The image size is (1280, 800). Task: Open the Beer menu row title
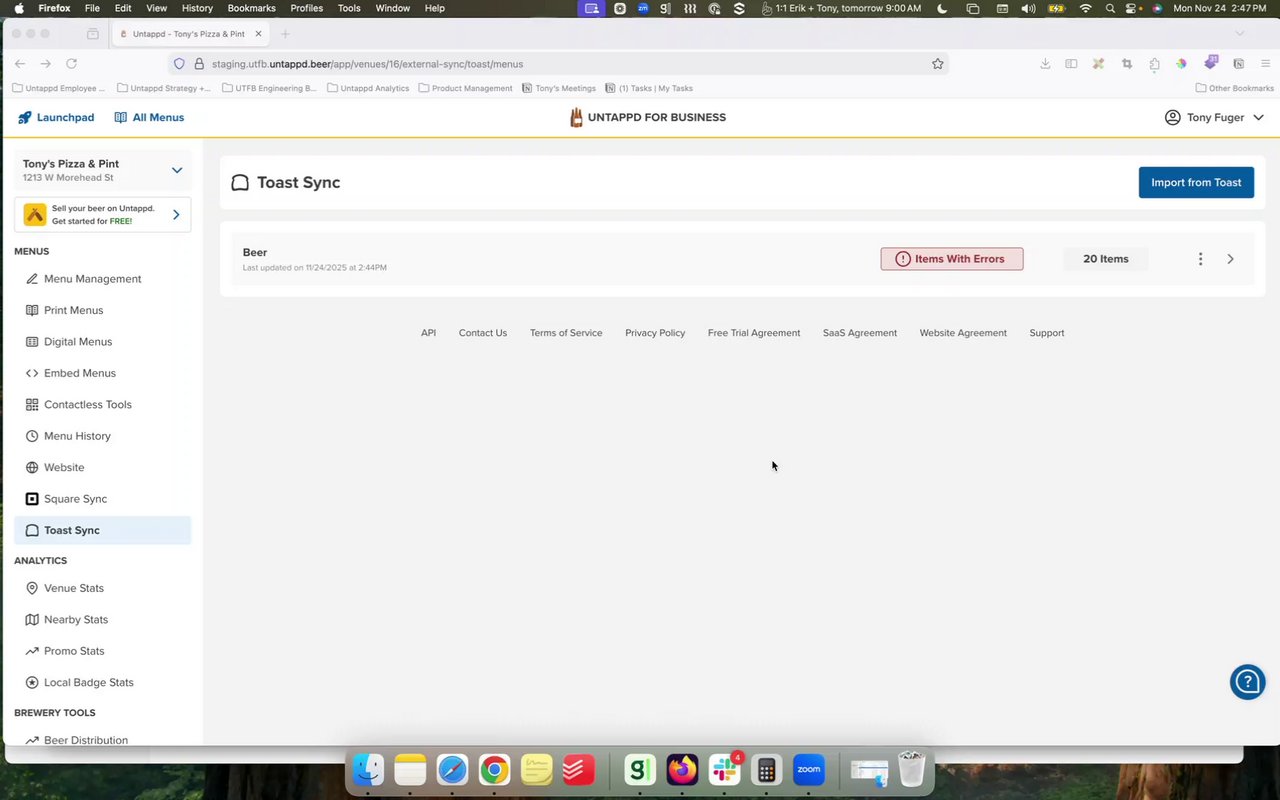(x=255, y=252)
